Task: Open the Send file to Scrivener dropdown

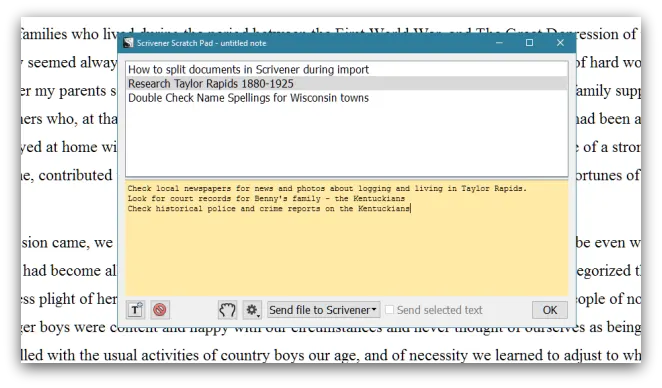Action: tap(323, 310)
